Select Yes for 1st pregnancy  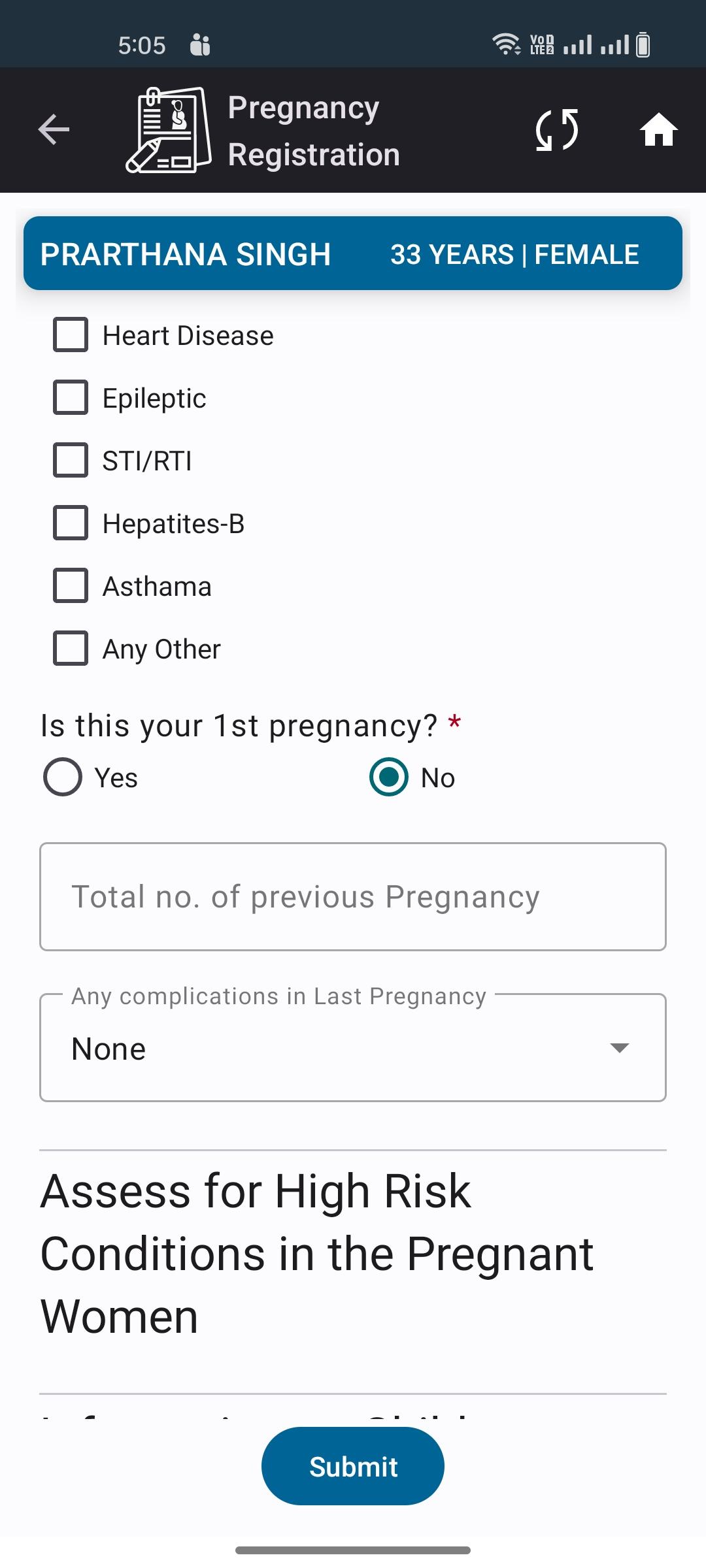(x=63, y=777)
